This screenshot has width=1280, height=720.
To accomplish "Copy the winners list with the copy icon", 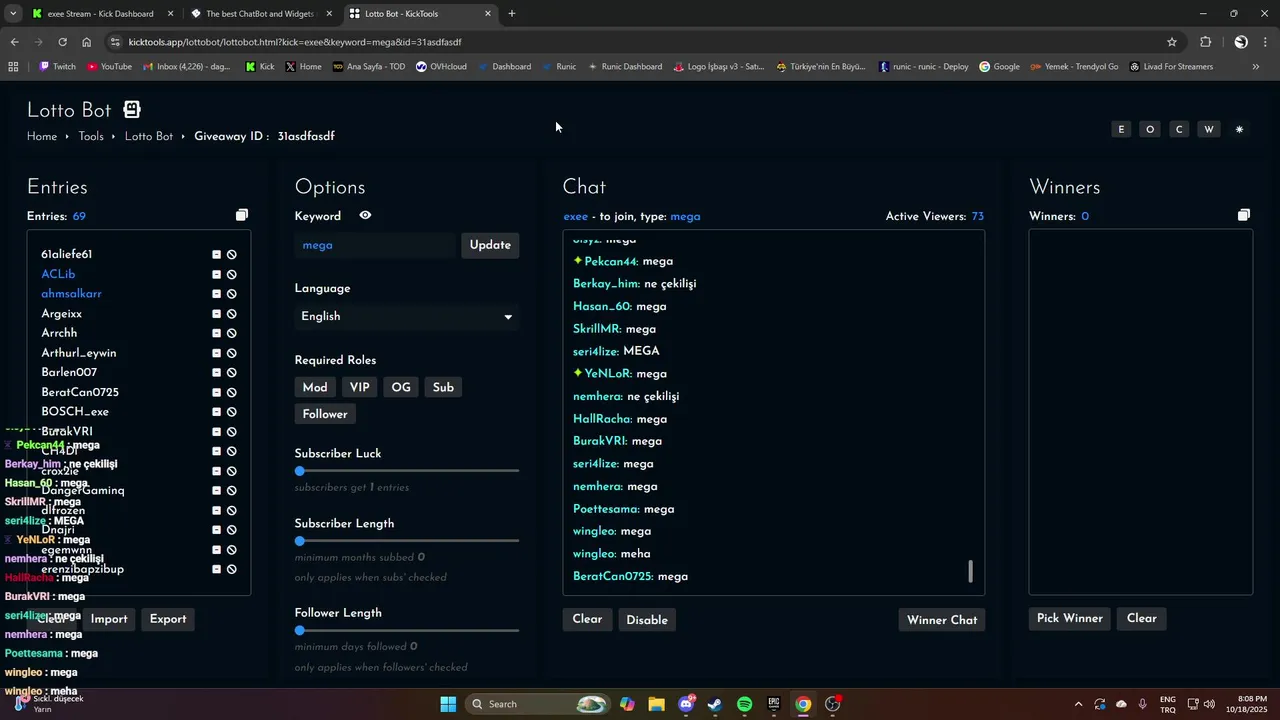I will 1244,215.
